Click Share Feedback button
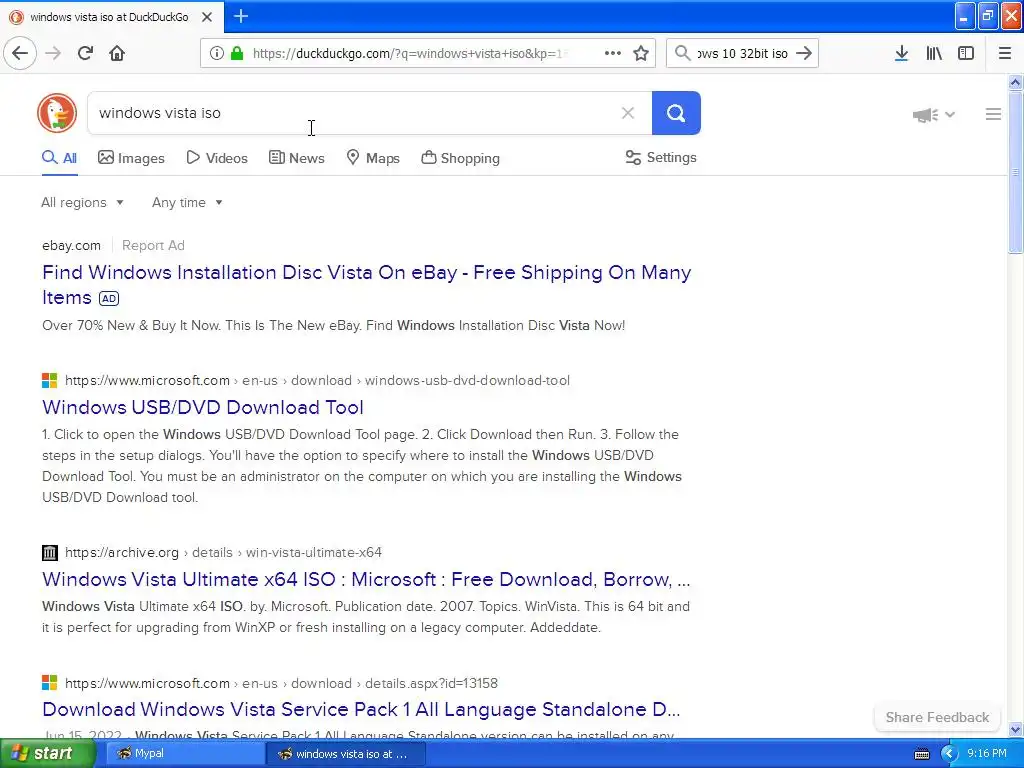1024x768 pixels. click(937, 717)
